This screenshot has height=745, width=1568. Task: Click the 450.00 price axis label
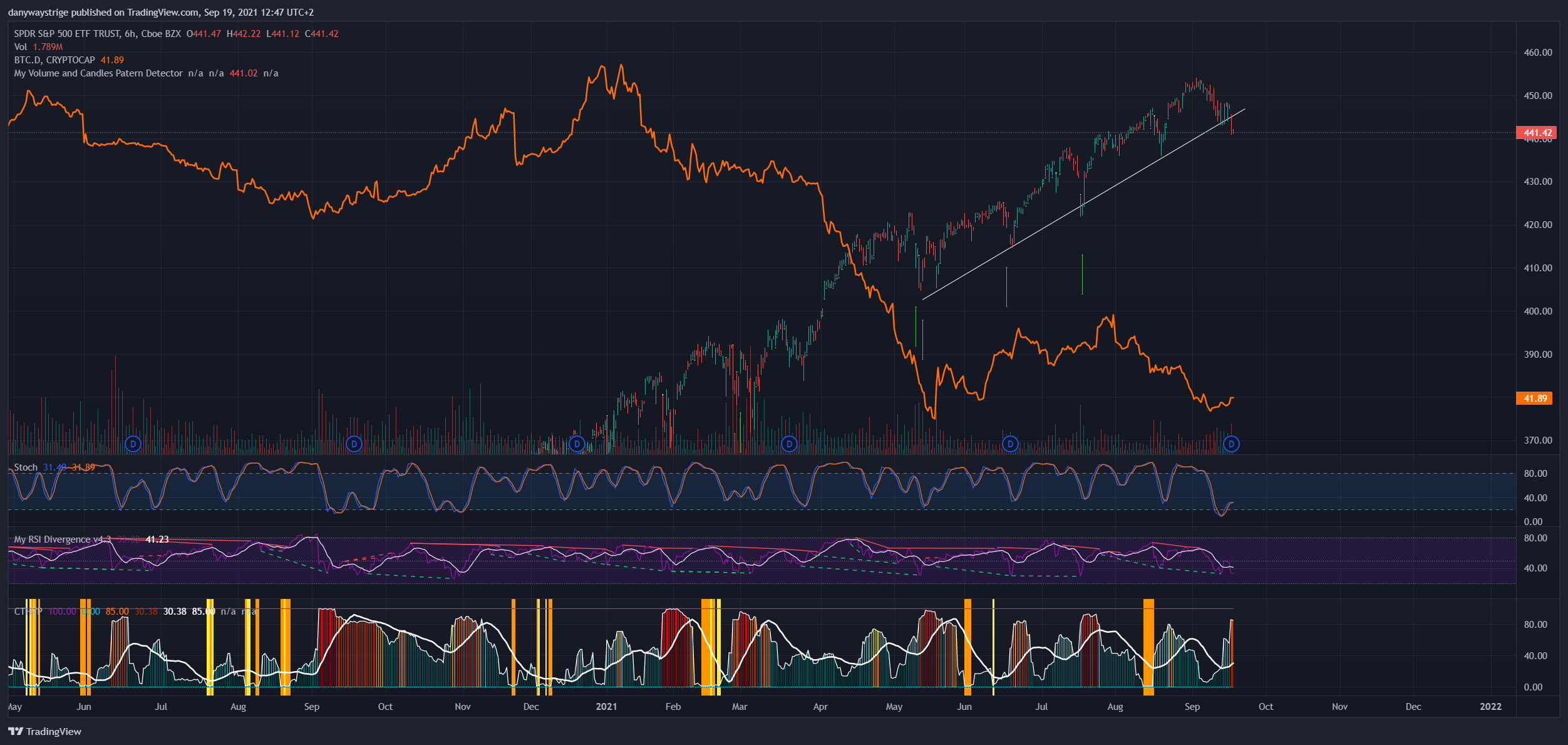[x=1538, y=96]
